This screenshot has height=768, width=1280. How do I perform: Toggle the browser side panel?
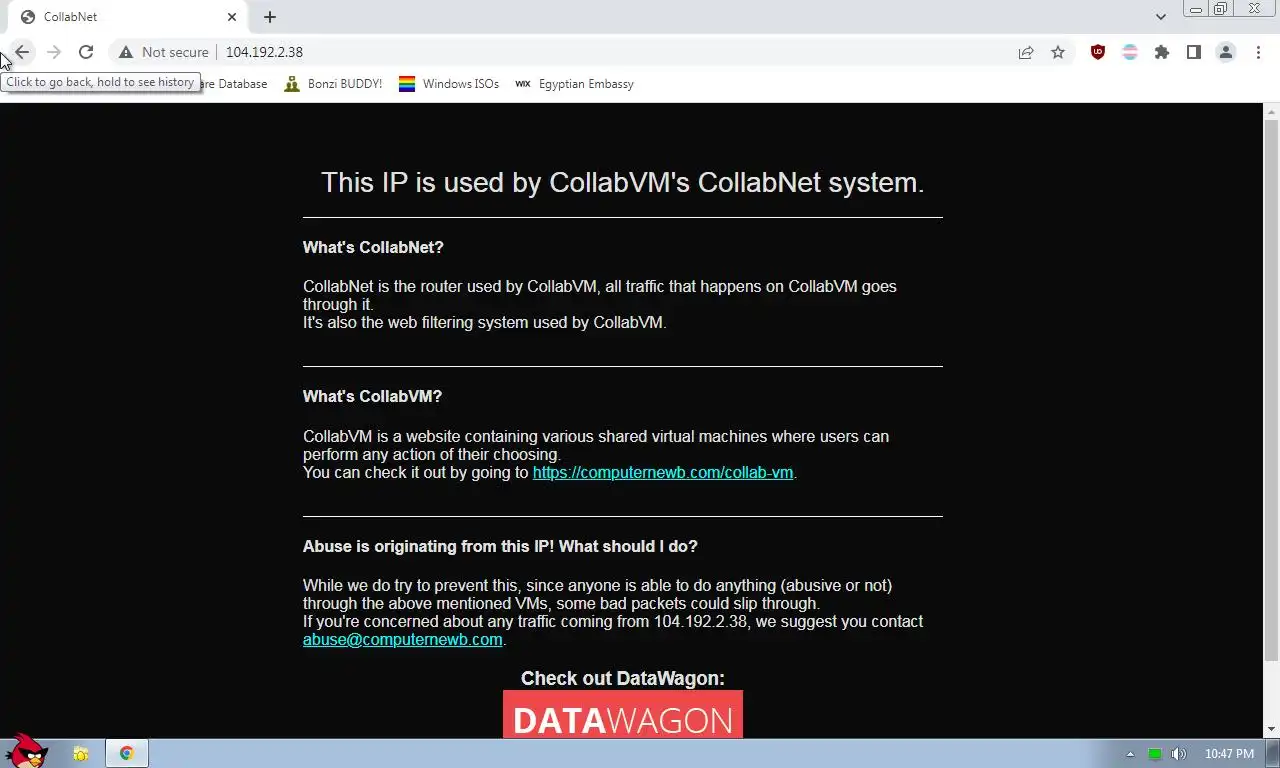click(1194, 52)
